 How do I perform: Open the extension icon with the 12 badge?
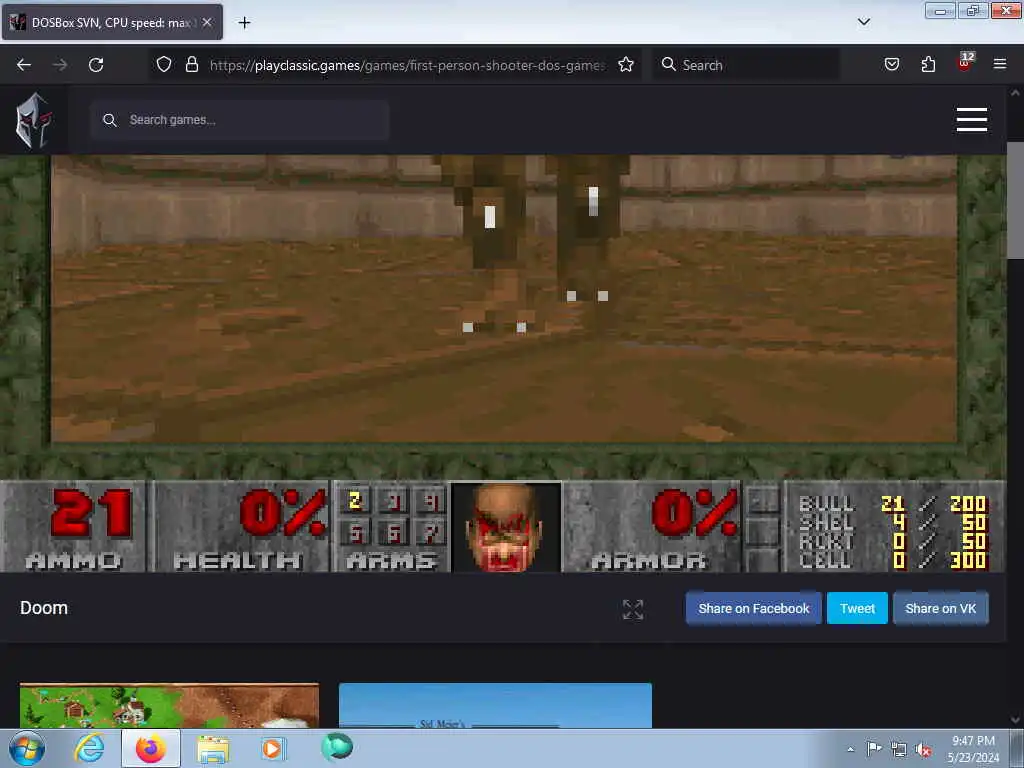click(965, 63)
